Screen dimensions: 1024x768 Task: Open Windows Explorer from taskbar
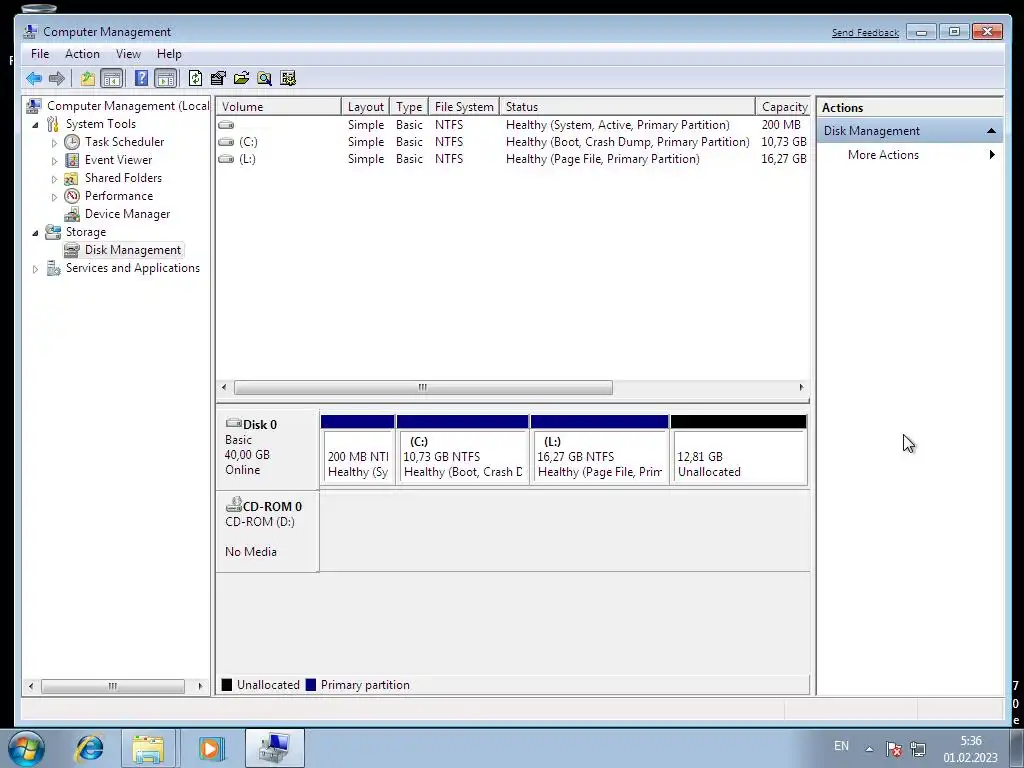coord(148,749)
